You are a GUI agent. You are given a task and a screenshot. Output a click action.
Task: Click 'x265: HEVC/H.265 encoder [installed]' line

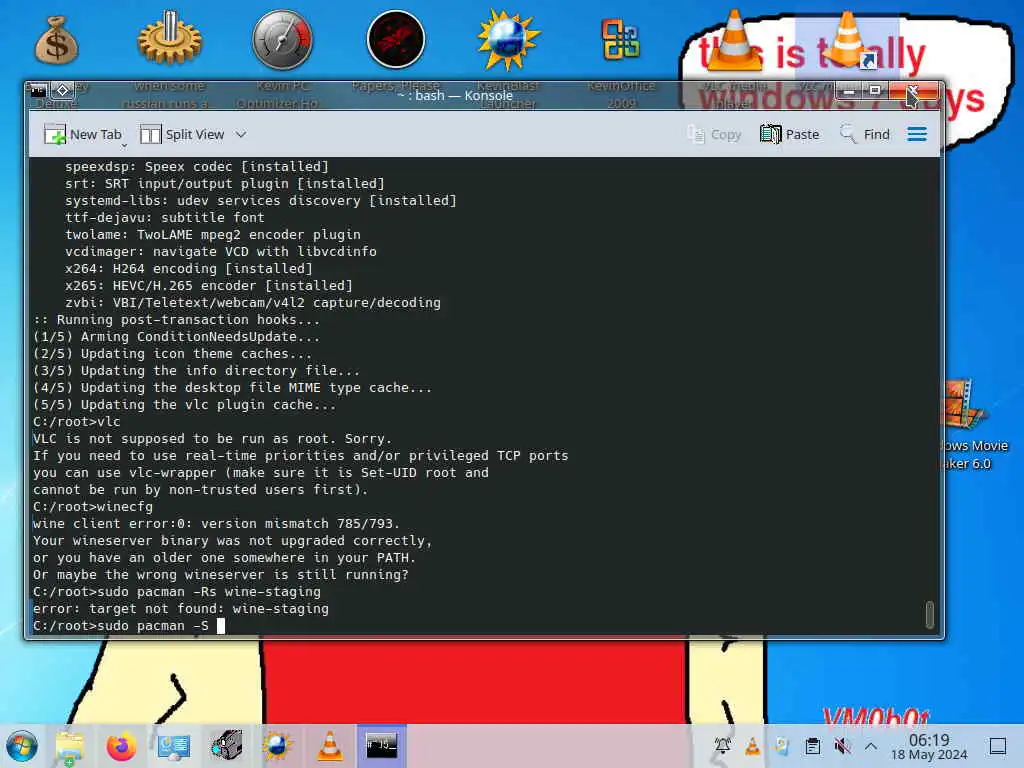click(x=209, y=286)
